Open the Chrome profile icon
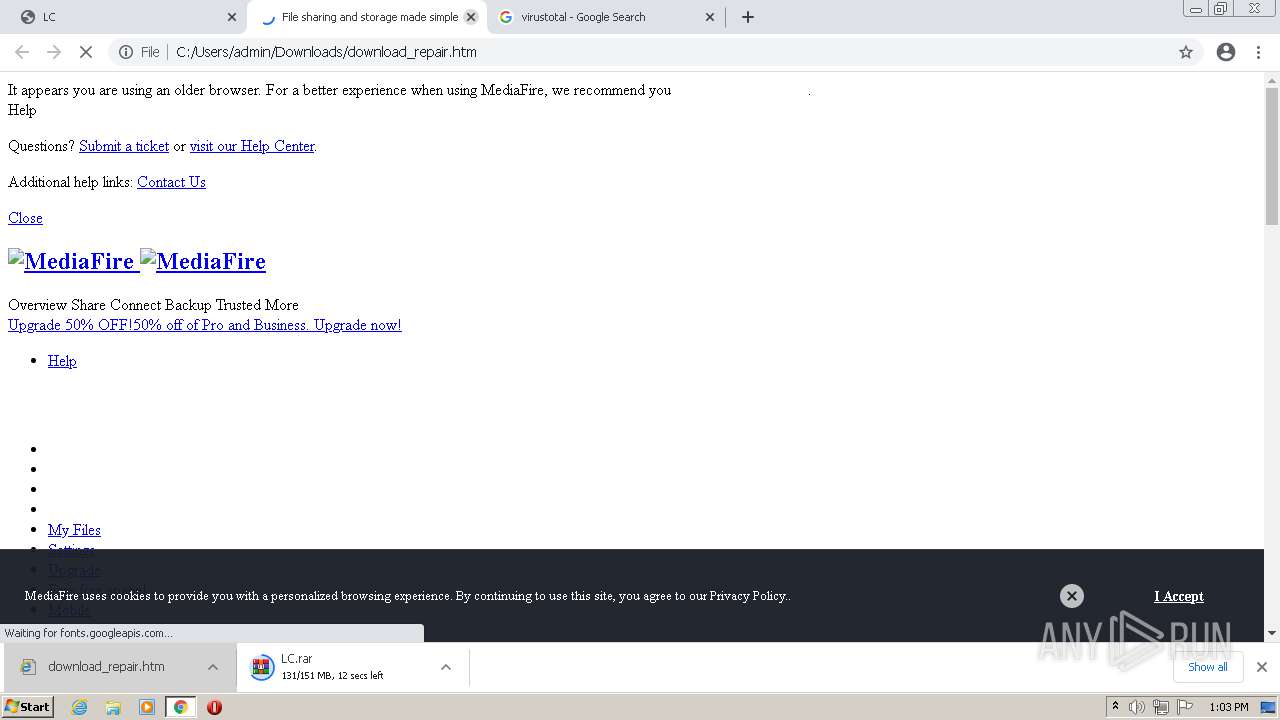This screenshot has width=1280, height=720. [1226, 52]
